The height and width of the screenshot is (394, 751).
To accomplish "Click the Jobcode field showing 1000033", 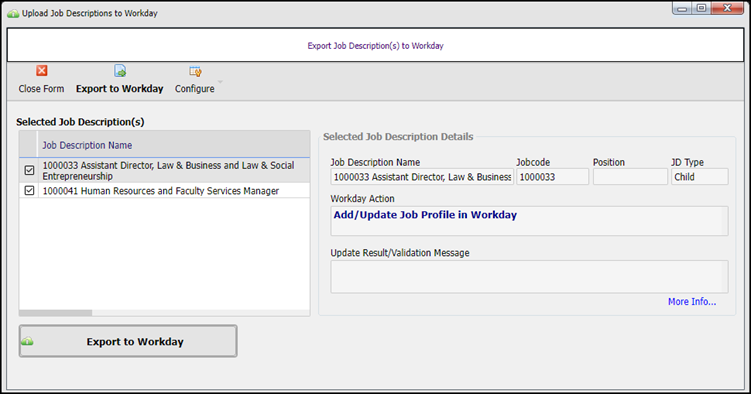I will (552, 177).
